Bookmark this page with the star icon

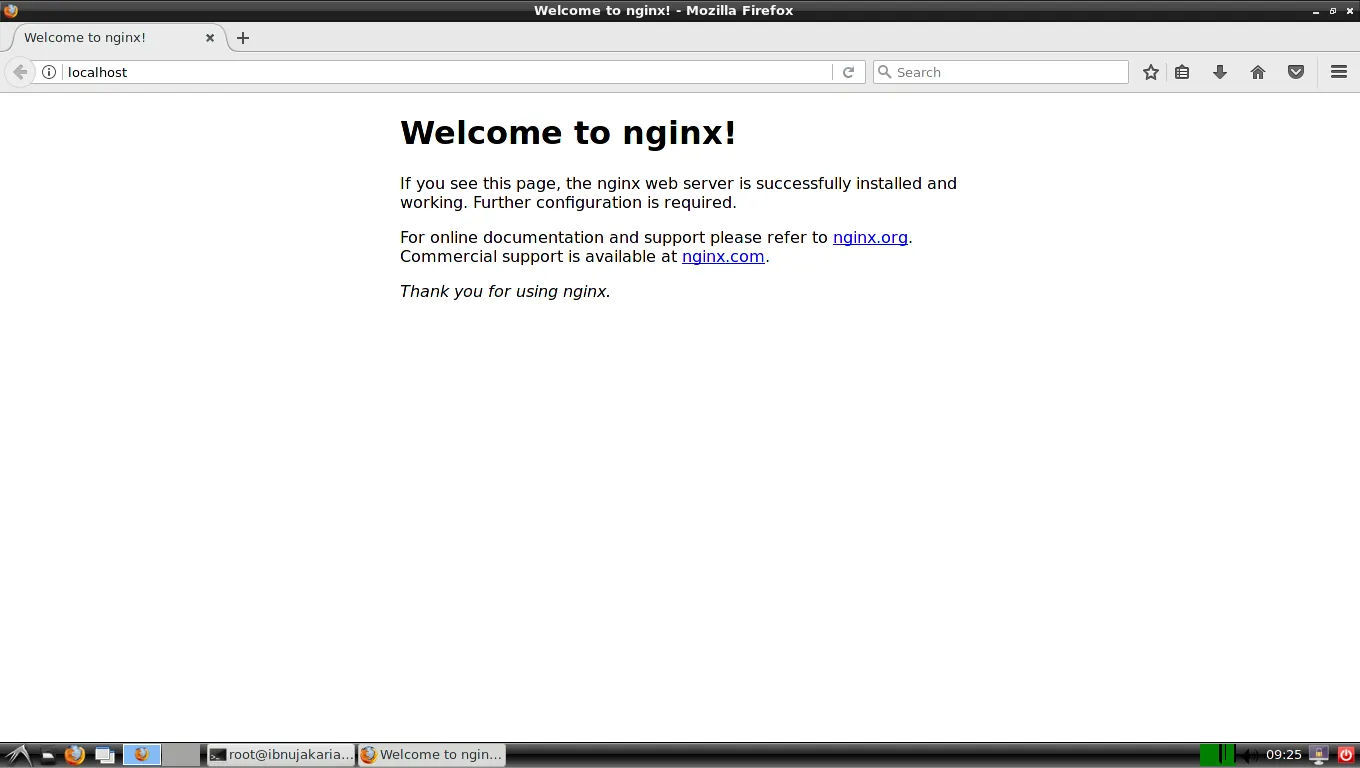pyautogui.click(x=1151, y=72)
